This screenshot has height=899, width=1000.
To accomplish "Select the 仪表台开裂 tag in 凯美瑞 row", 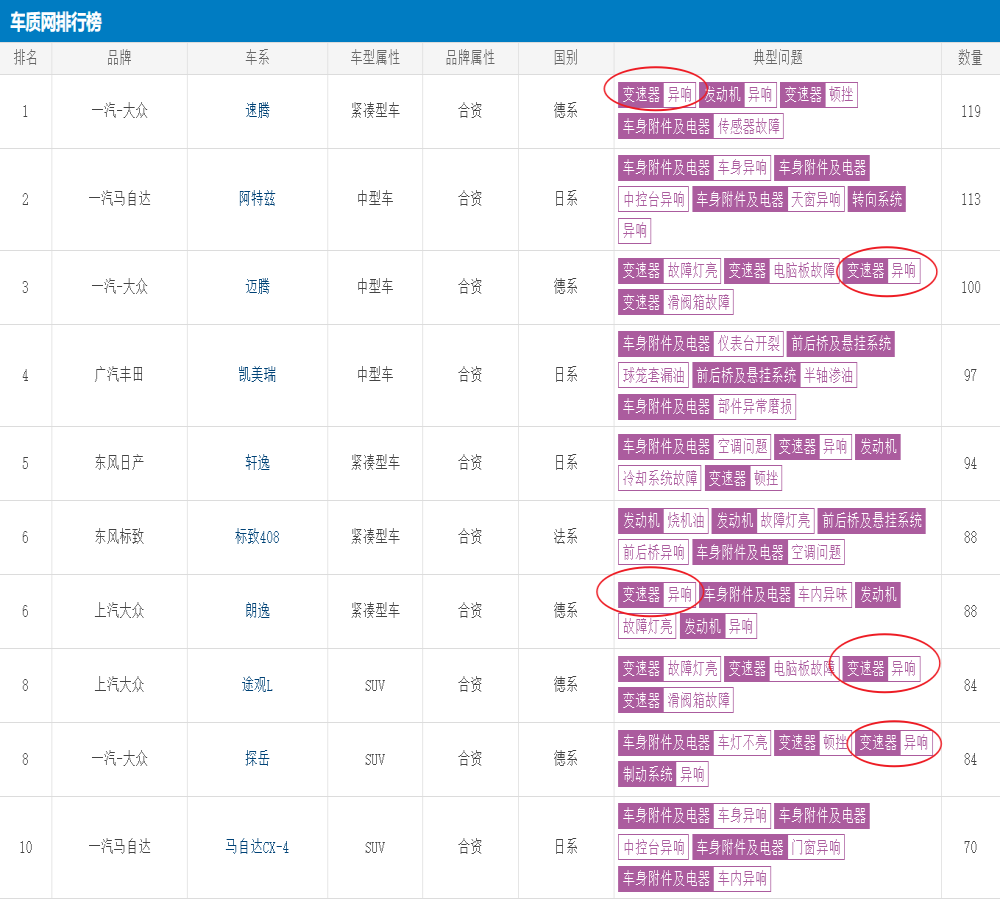I will 749,344.
